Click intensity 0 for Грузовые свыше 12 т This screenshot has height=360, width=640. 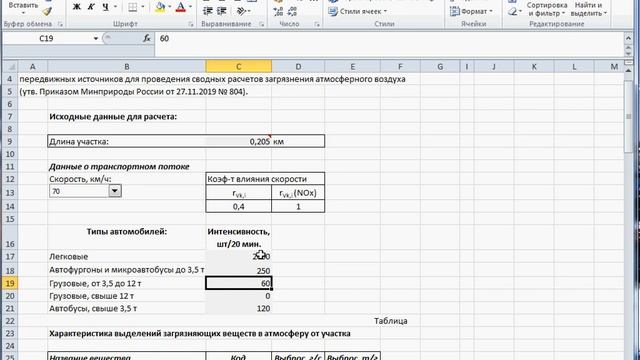pos(238,296)
